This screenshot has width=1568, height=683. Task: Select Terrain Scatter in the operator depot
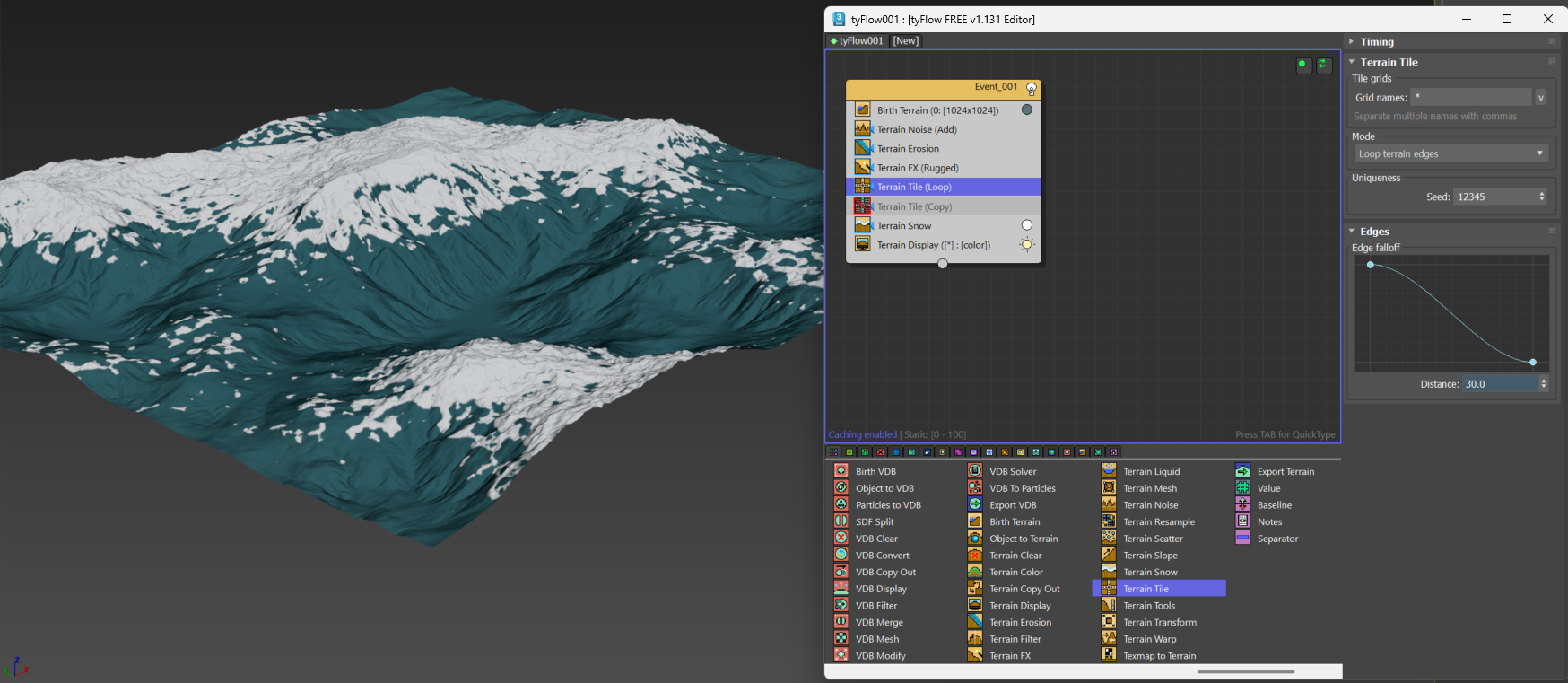[x=1153, y=539]
